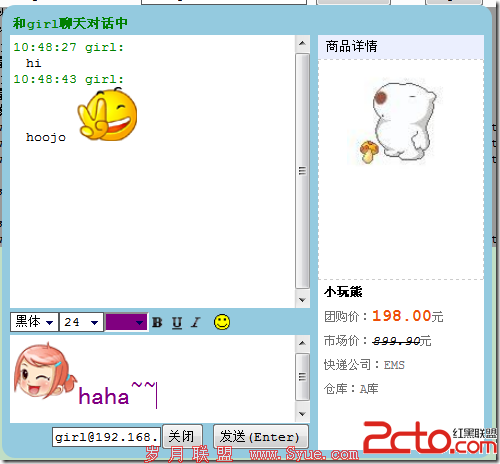Toggle italic text formatting
Viewport: 500px width, 464px height.
click(x=196, y=322)
